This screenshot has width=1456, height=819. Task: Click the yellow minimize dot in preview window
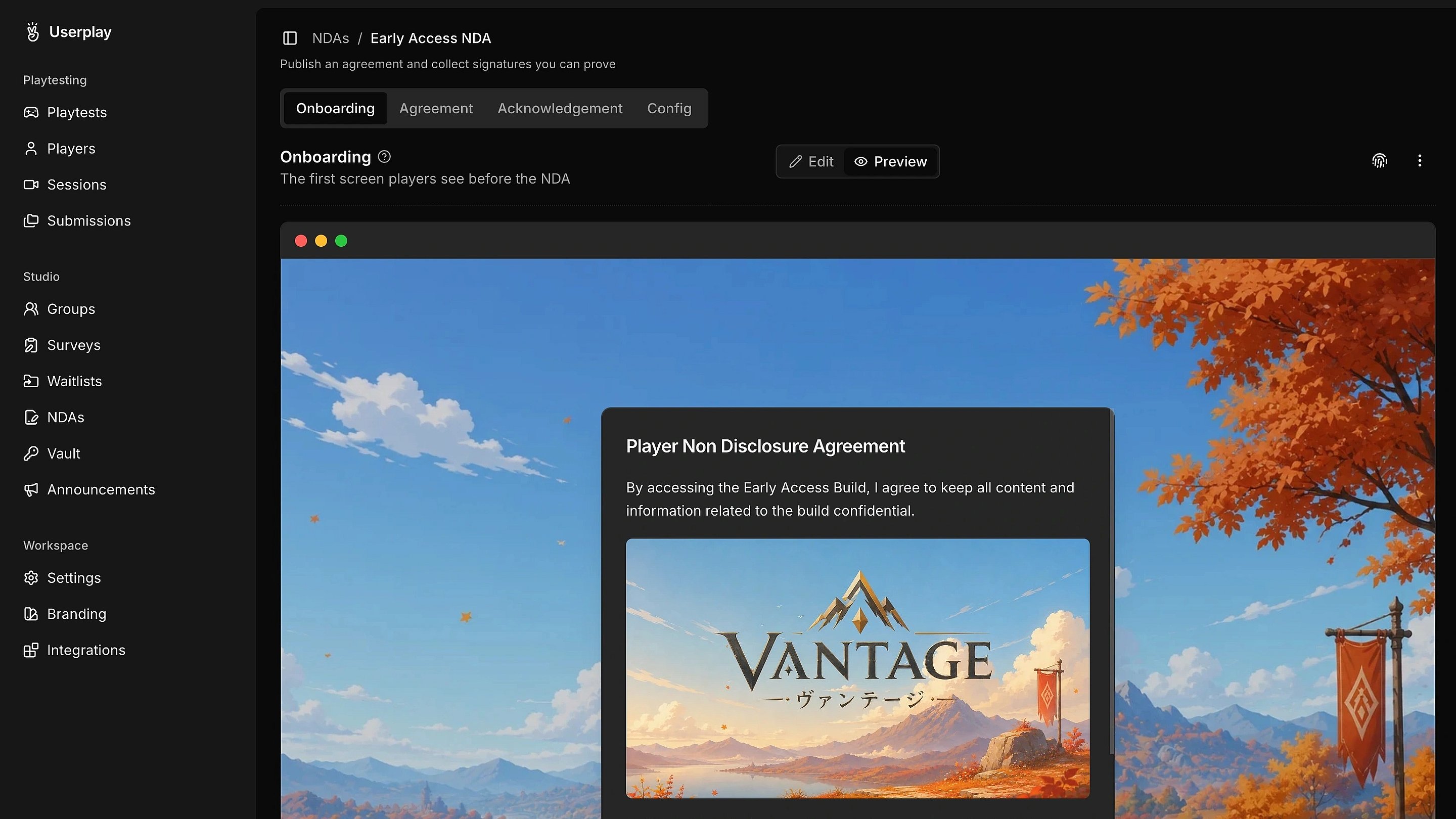321,241
